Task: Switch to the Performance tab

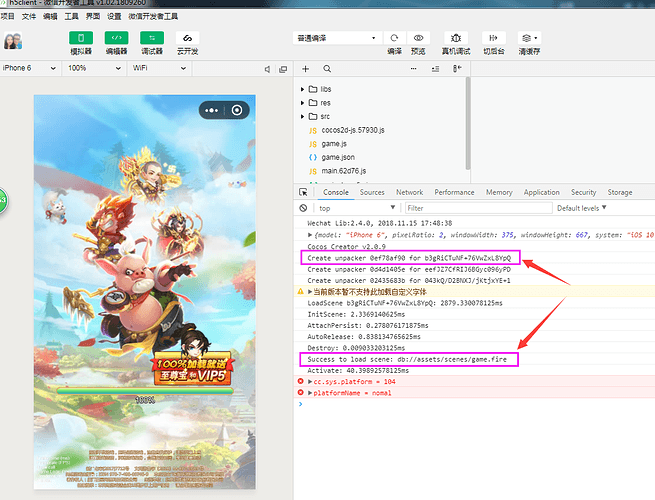Action: click(454, 192)
